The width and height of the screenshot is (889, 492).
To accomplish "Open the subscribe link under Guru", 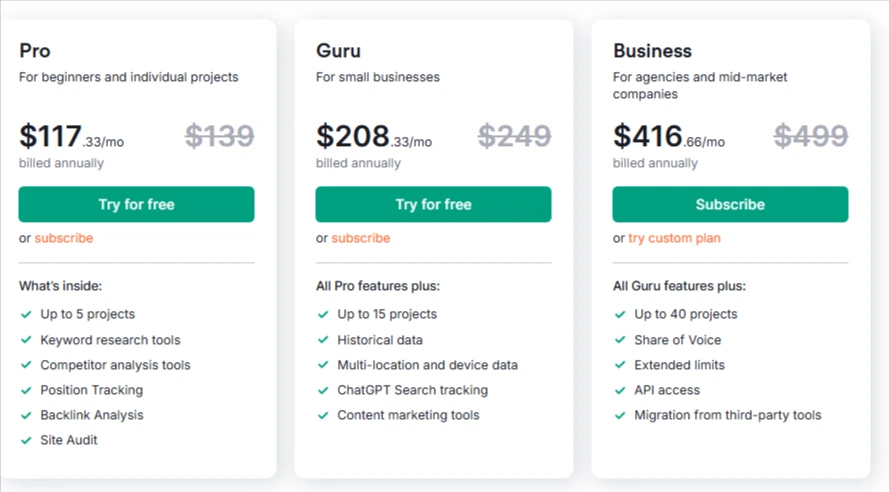I will (361, 238).
